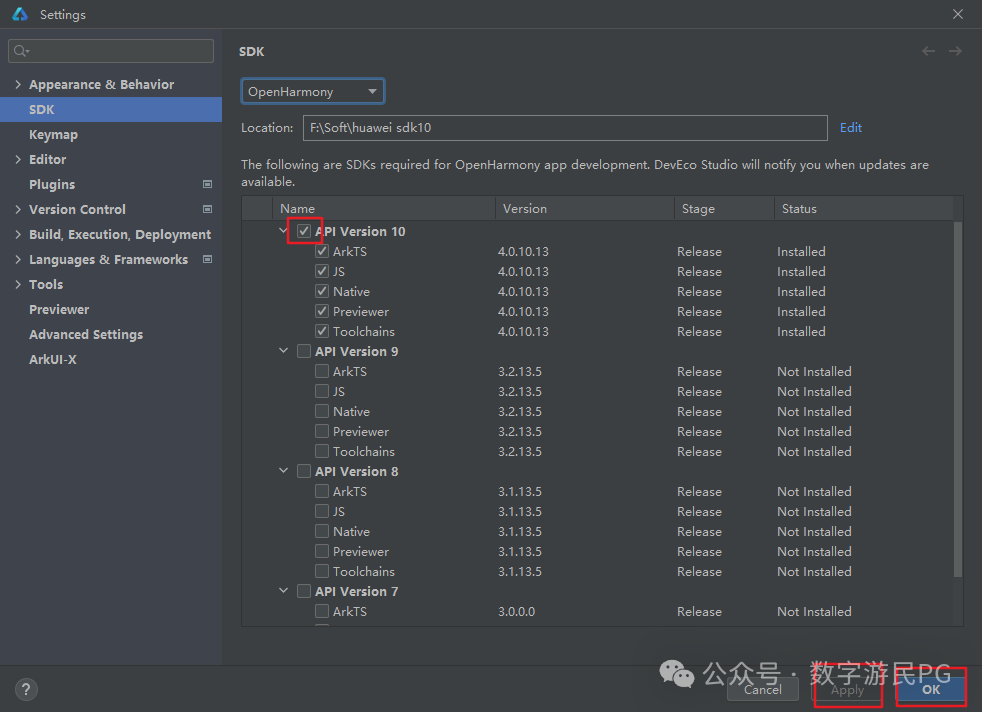
Task: Click the project-level icon beside Version Control
Action: [207, 209]
